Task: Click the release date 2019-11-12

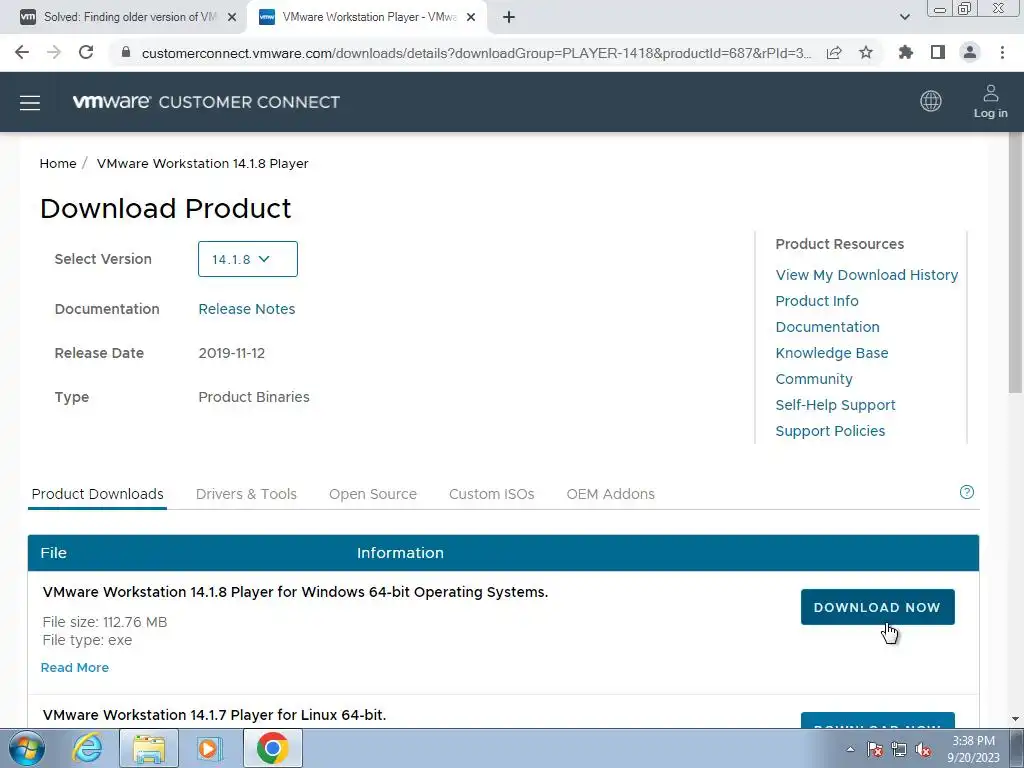Action: 232,353
